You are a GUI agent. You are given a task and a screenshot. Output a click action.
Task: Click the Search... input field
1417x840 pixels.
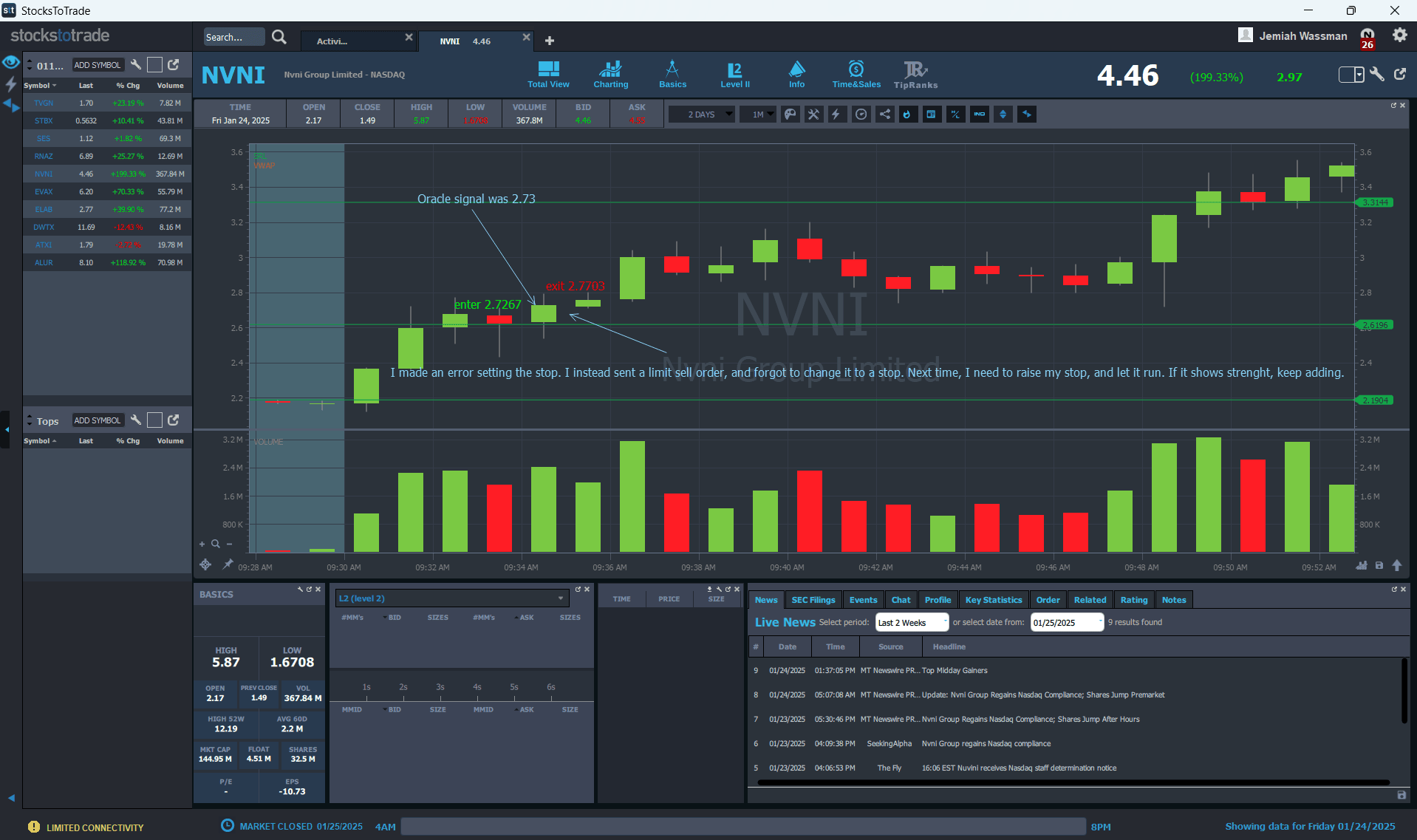233,37
